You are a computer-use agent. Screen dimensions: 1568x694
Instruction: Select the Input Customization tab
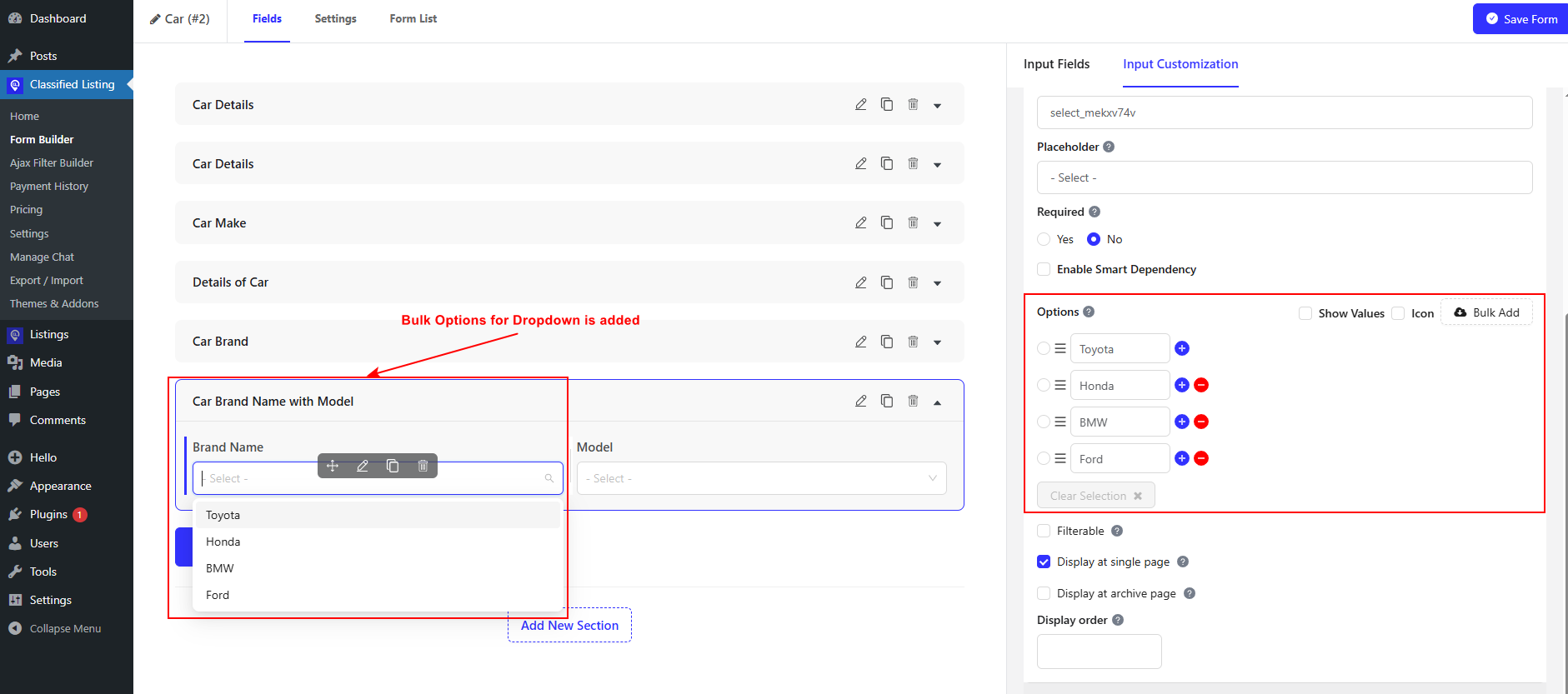[x=1180, y=64]
